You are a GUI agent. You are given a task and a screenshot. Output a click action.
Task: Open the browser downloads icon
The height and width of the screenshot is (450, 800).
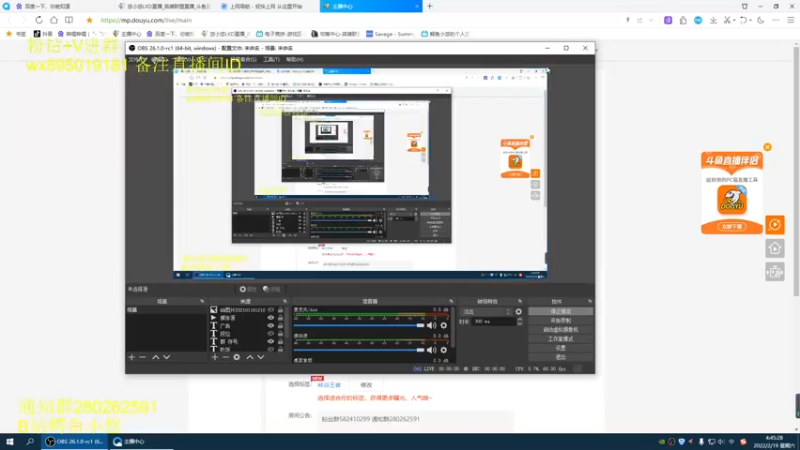tap(713, 20)
